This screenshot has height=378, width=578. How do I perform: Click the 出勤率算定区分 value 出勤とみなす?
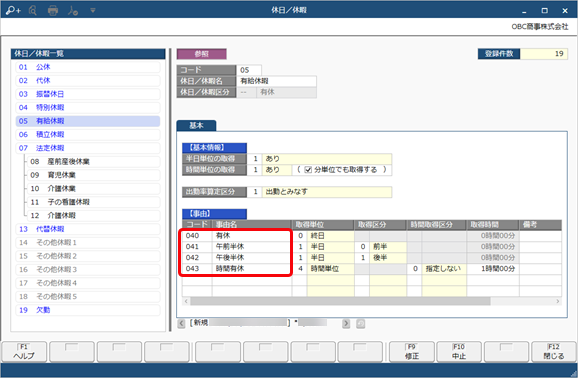coord(327,192)
